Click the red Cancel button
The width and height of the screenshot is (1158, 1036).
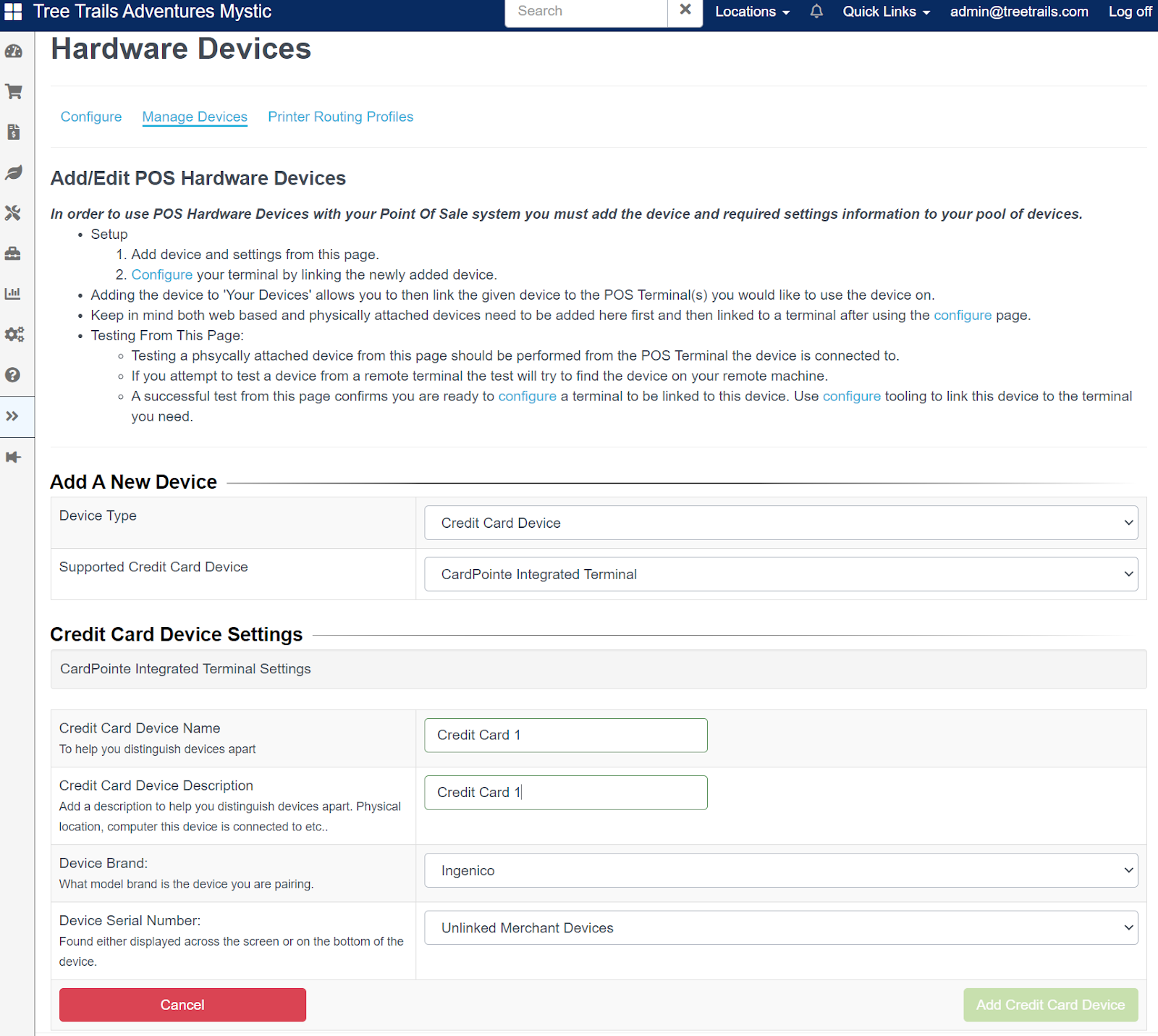(182, 1005)
